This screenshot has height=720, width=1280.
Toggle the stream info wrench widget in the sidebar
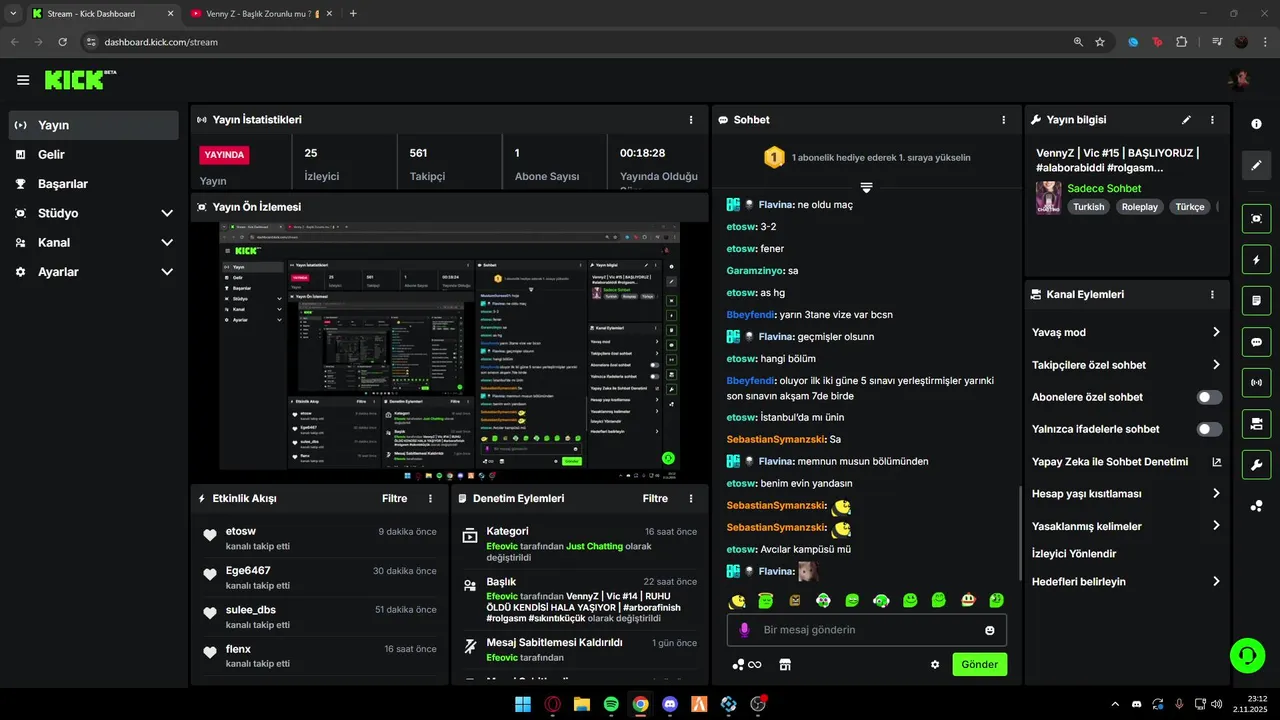point(1256,464)
